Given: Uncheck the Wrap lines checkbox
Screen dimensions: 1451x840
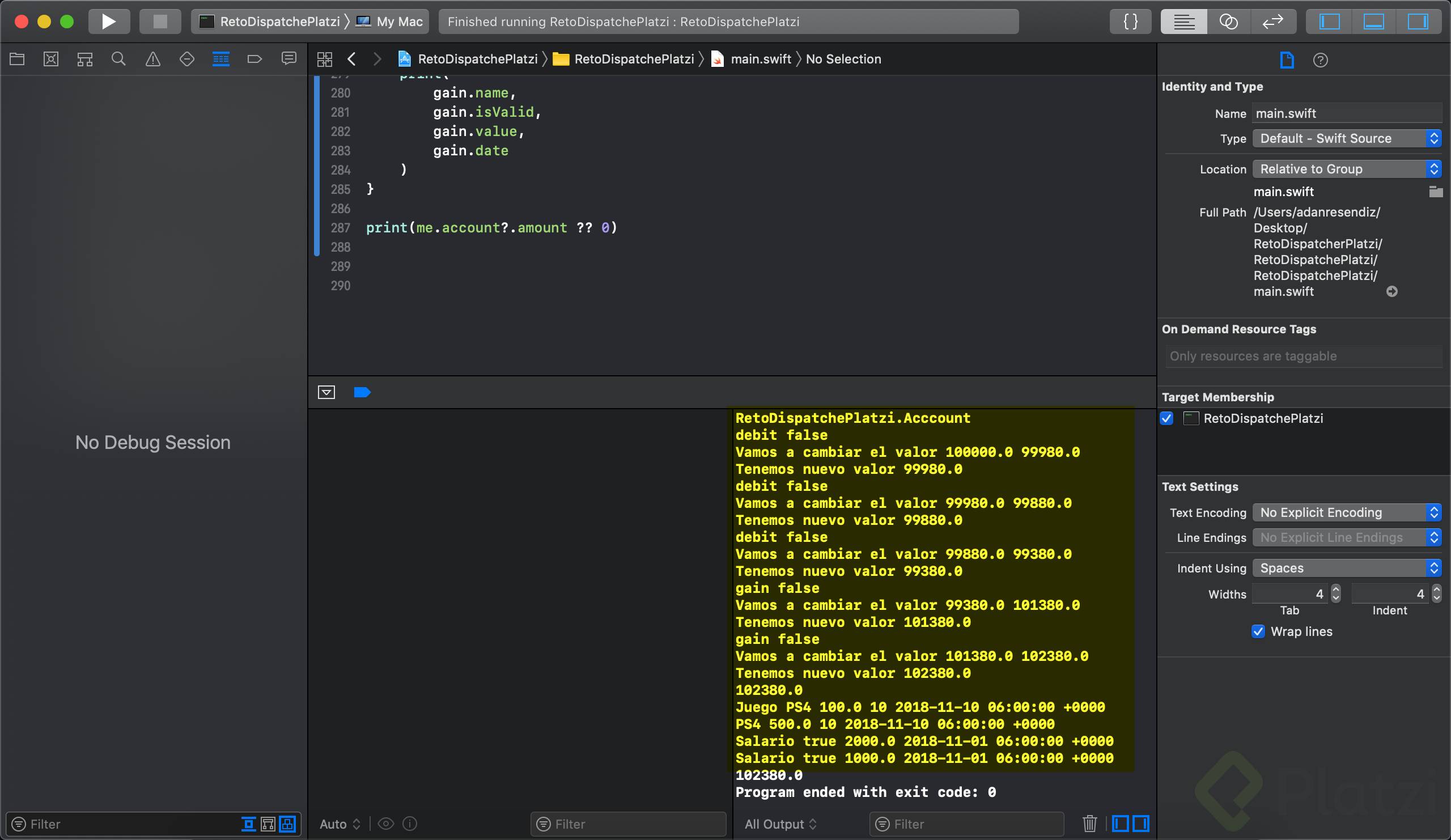Looking at the screenshot, I should (x=1258, y=631).
